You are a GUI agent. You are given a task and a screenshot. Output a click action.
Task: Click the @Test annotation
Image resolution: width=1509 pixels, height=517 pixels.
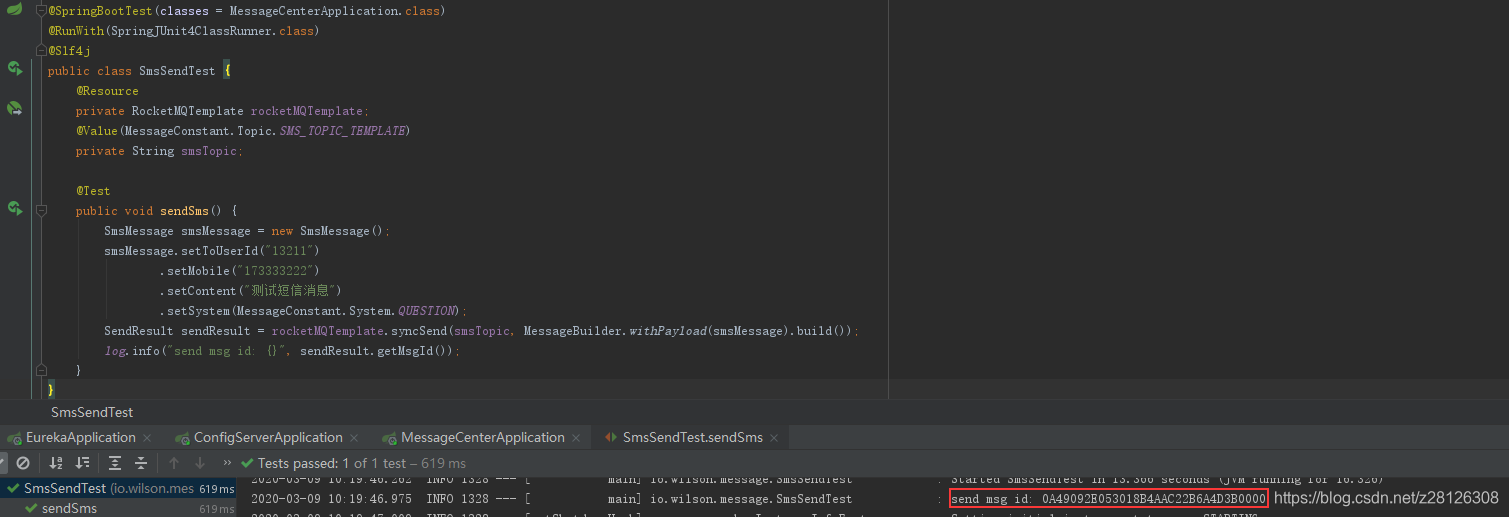point(93,191)
